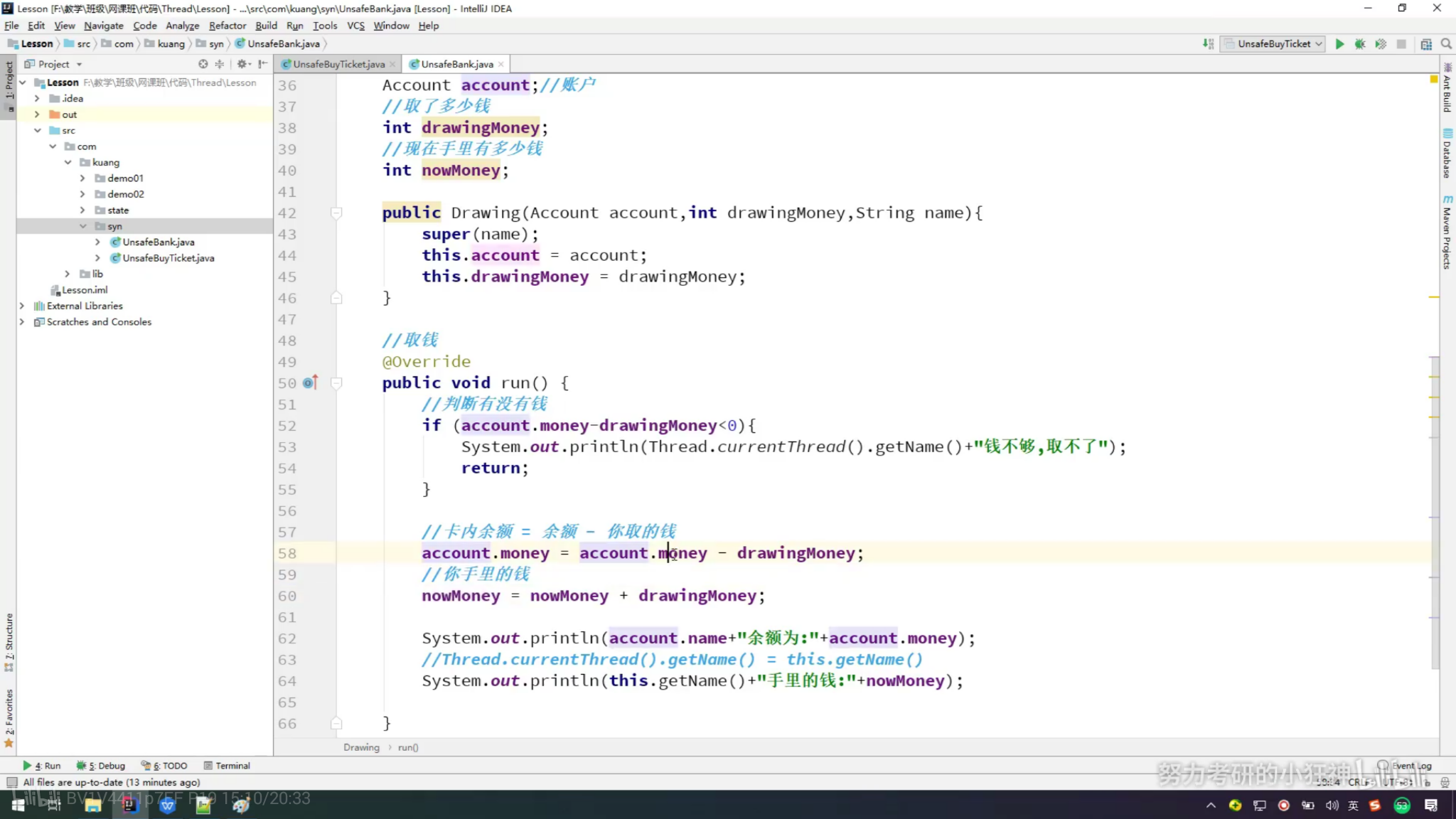Open Windows notification center icon

1431,805
